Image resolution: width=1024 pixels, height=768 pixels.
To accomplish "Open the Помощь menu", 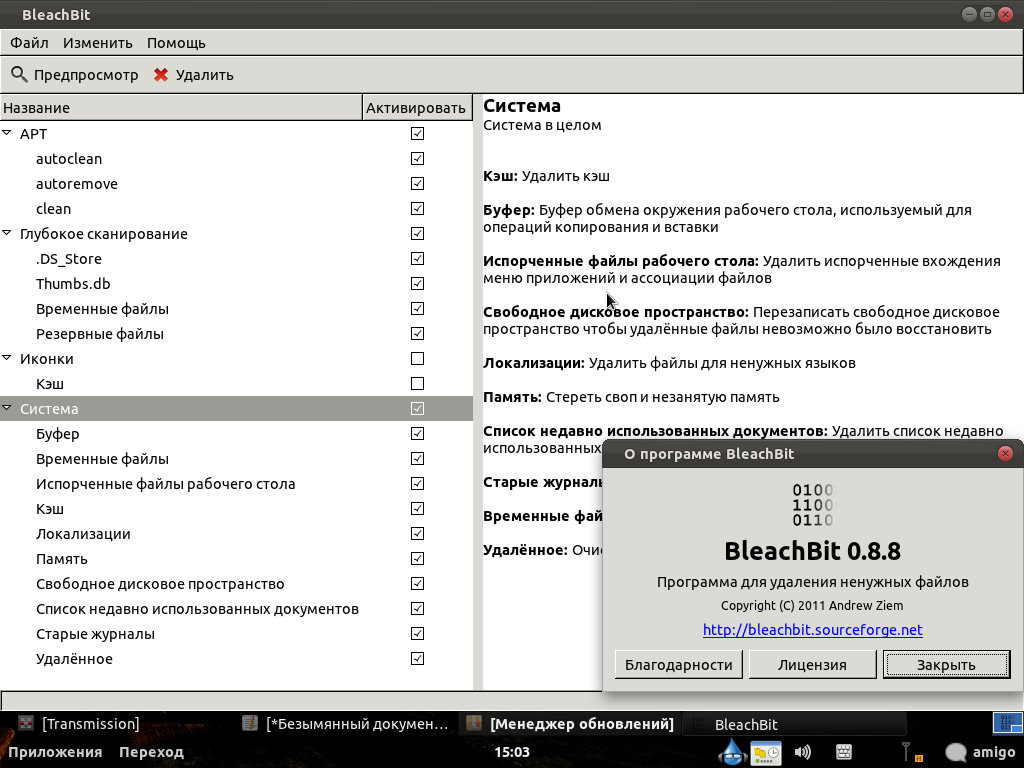I will click(176, 43).
